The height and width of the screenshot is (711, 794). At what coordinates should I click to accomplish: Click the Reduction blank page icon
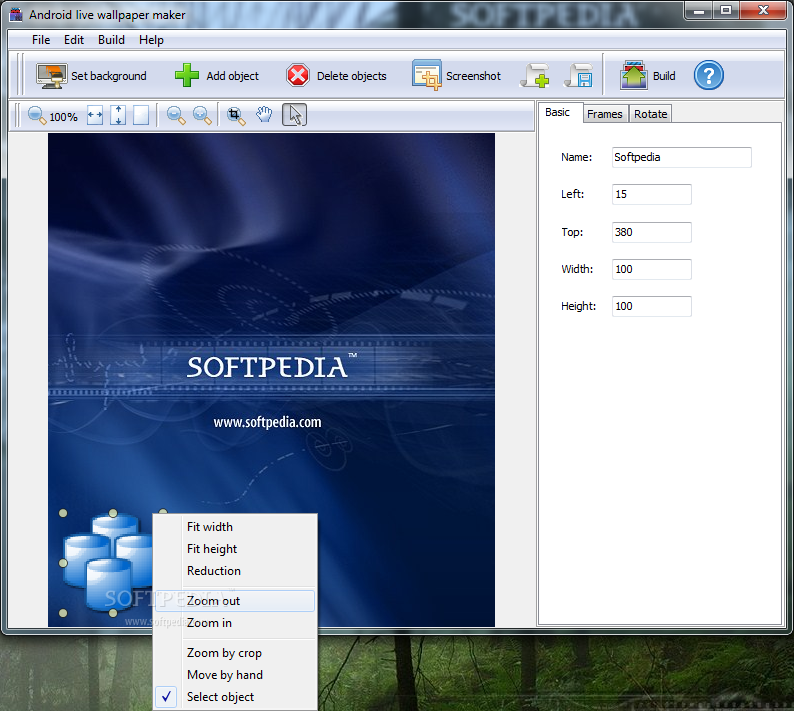pyautogui.click(x=141, y=115)
